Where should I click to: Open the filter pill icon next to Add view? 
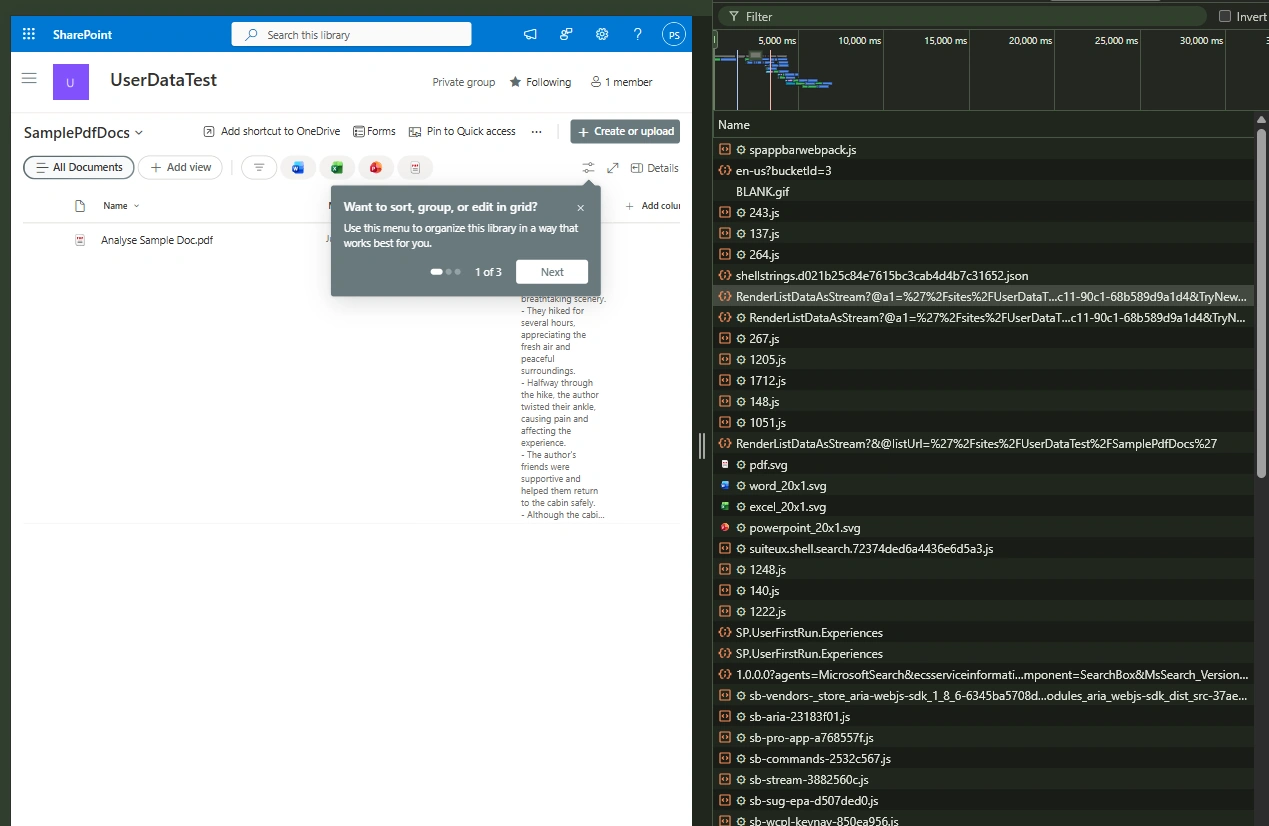coord(259,168)
